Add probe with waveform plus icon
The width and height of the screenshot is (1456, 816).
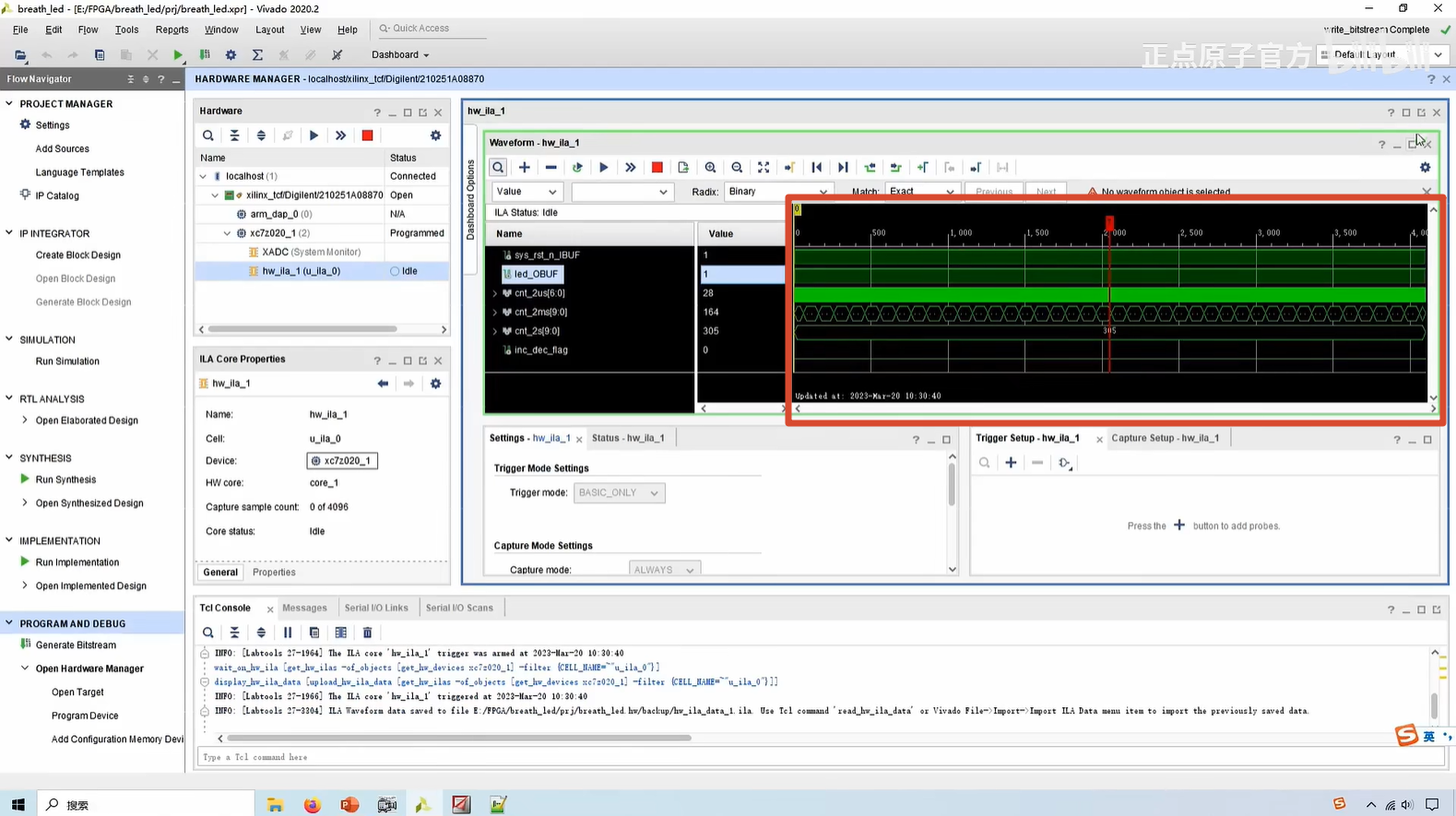(525, 168)
